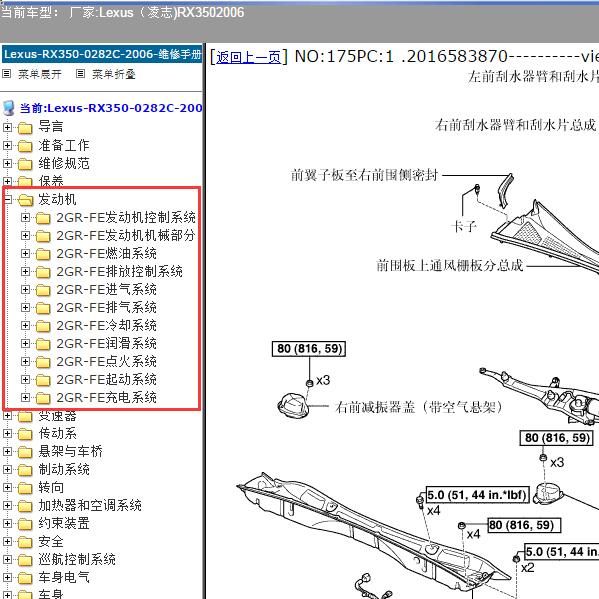The width and height of the screenshot is (599, 599).
Task: Click the 前翼子板至右前围侧密封 label
Action: point(364,175)
